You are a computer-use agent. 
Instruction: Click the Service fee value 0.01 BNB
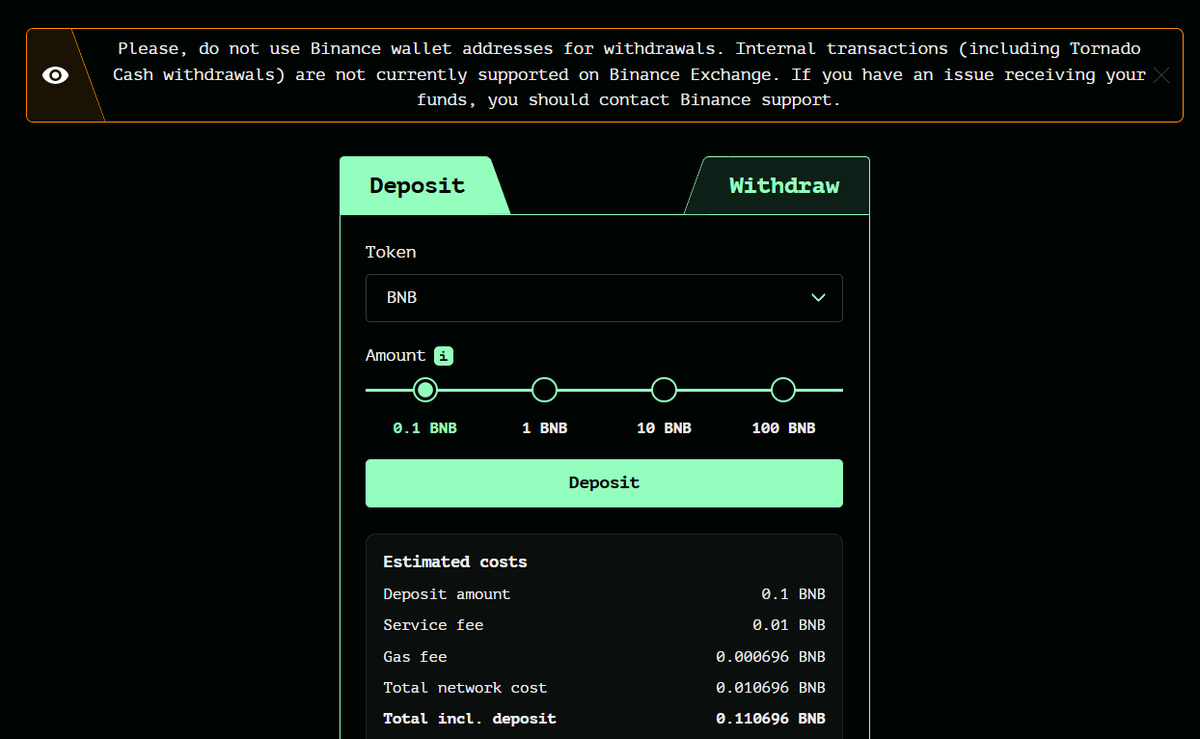pyautogui.click(x=789, y=625)
